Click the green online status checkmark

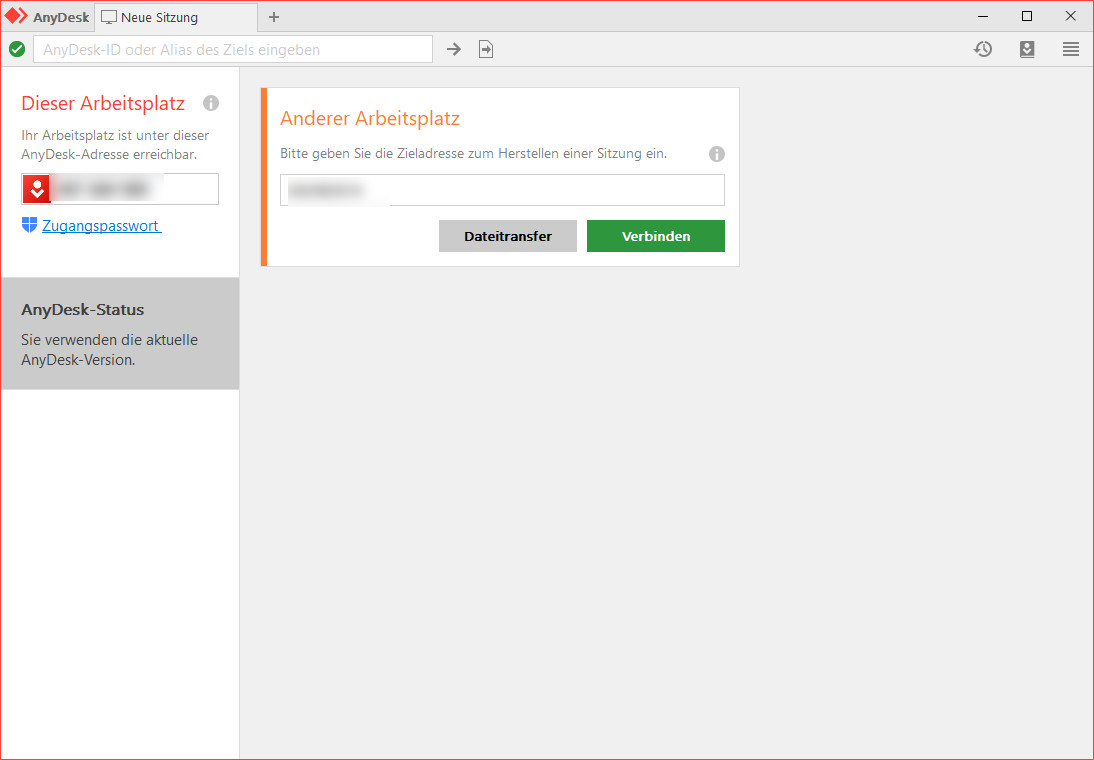(x=16, y=48)
